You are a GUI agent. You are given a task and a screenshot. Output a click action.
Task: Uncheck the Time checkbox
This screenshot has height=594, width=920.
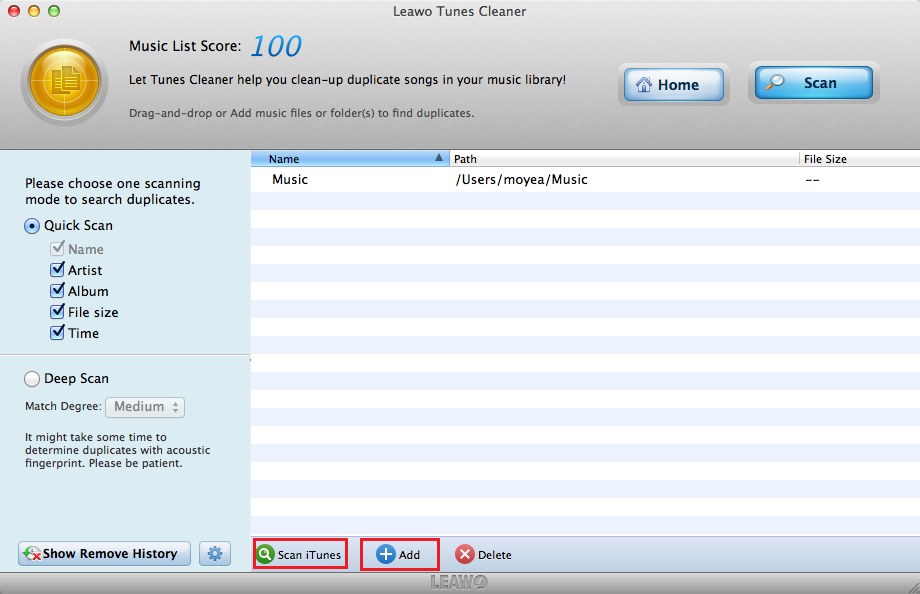pos(57,333)
